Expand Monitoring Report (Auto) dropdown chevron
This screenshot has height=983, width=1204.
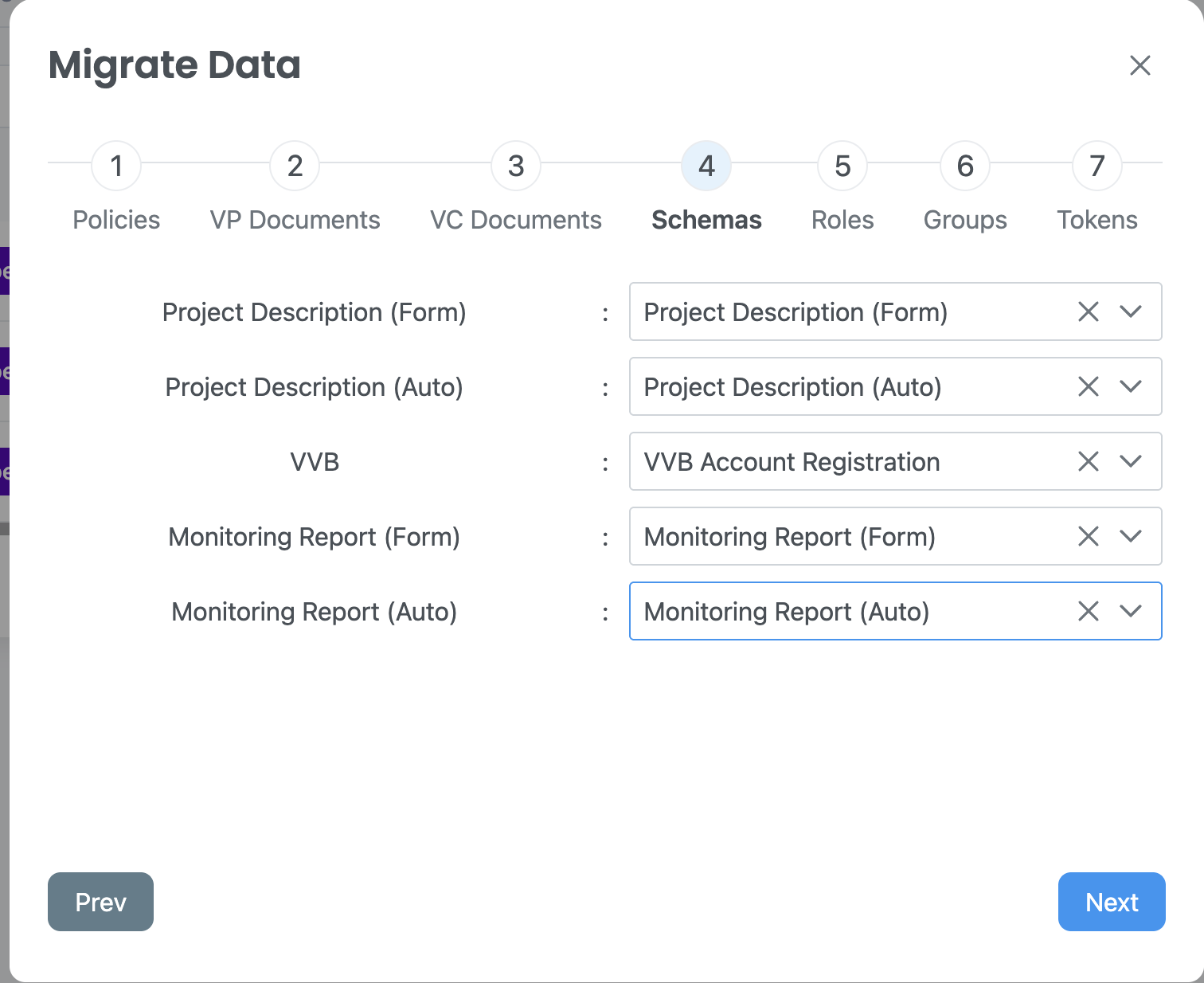(x=1131, y=611)
